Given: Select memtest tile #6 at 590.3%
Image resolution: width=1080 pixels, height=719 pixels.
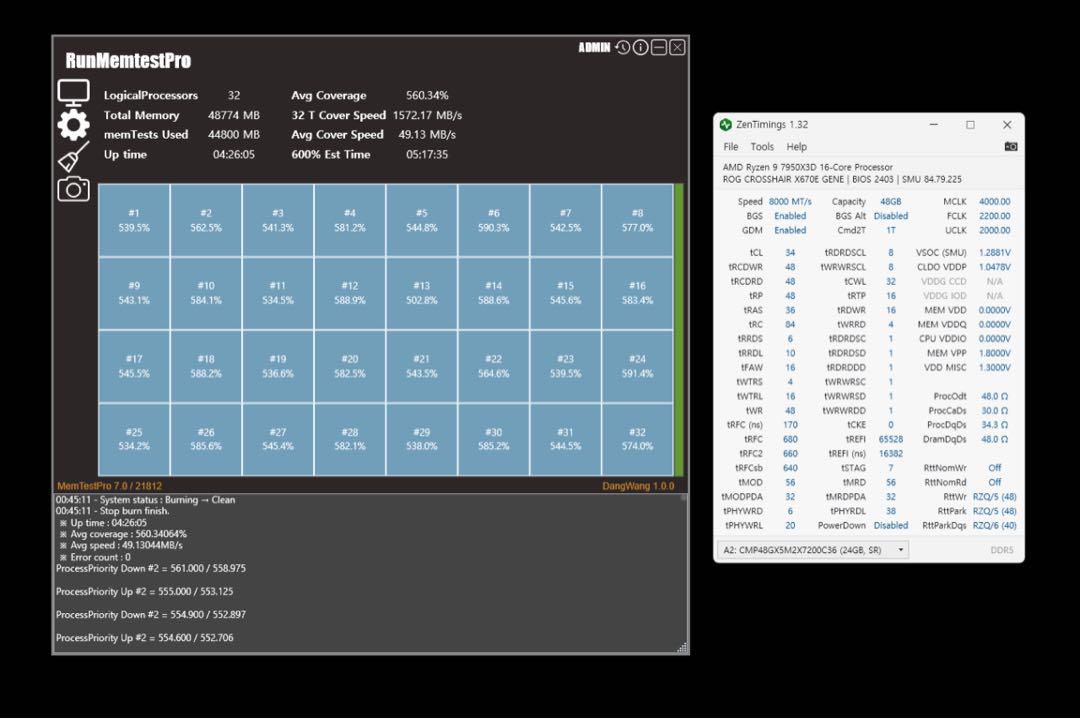Looking at the screenshot, I should tap(493, 220).
